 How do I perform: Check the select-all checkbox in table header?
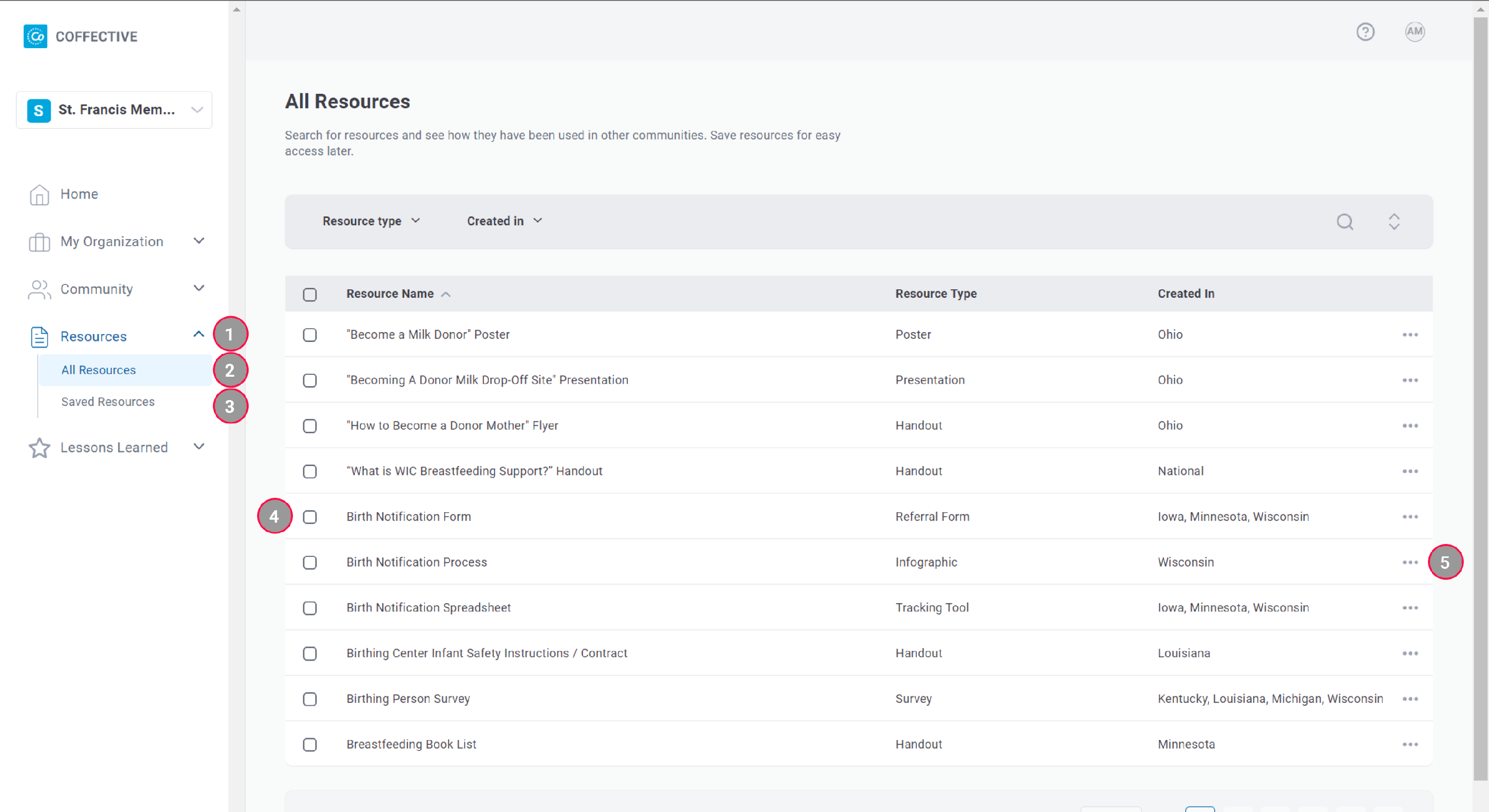pos(310,295)
